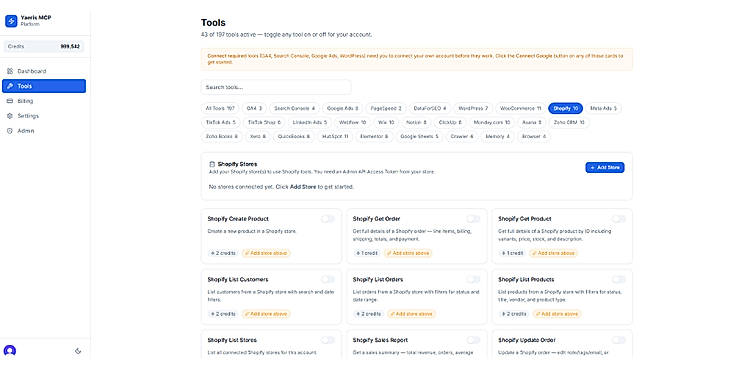Click the user avatar icon at bottom left

tap(10, 351)
